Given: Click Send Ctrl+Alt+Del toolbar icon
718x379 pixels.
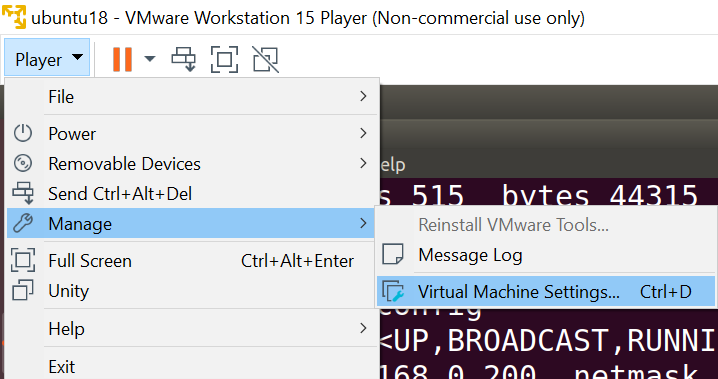Looking at the screenshot, I should click(x=183, y=60).
